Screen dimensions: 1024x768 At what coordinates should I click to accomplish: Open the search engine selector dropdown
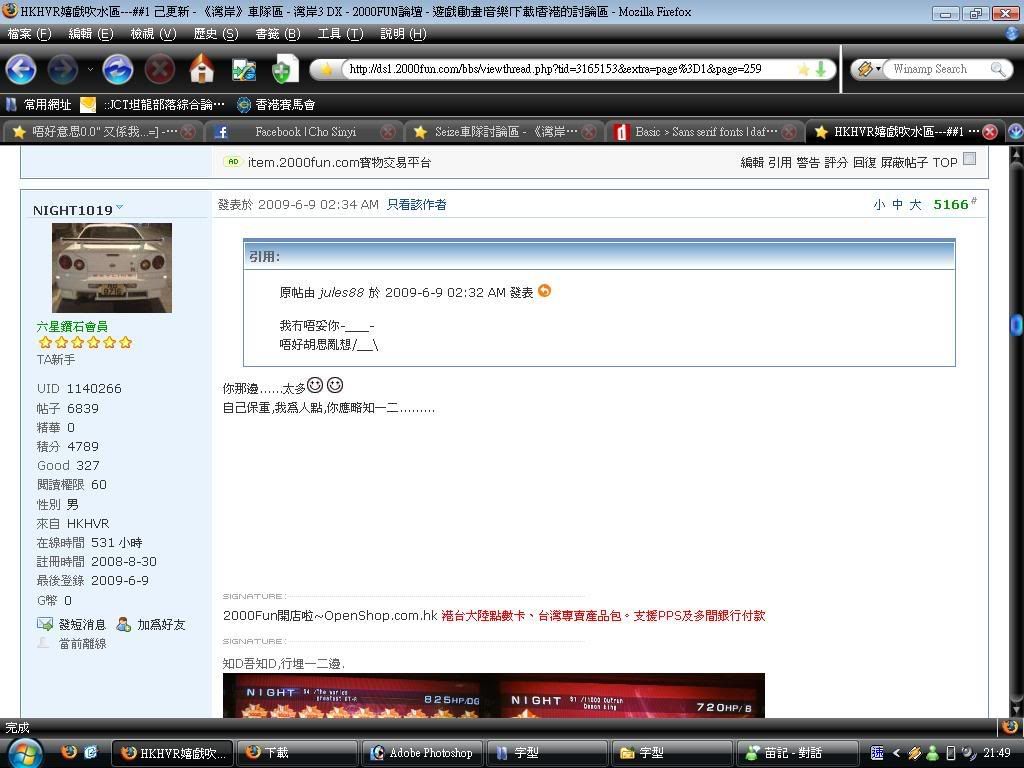[x=869, y=69]
